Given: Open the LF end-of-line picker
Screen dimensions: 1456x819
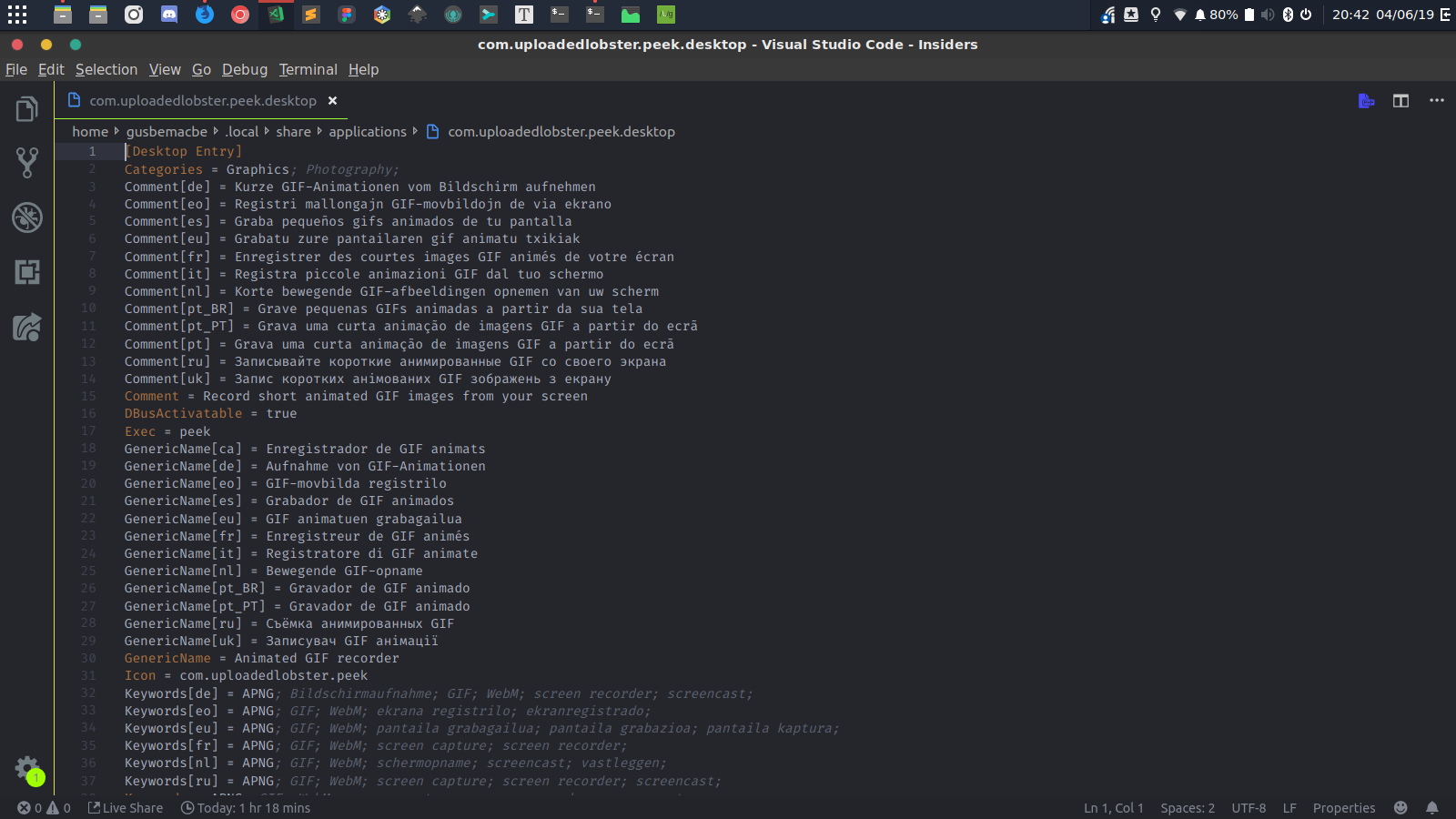Looking at the screenshot, I should (x=1289, y=808).
